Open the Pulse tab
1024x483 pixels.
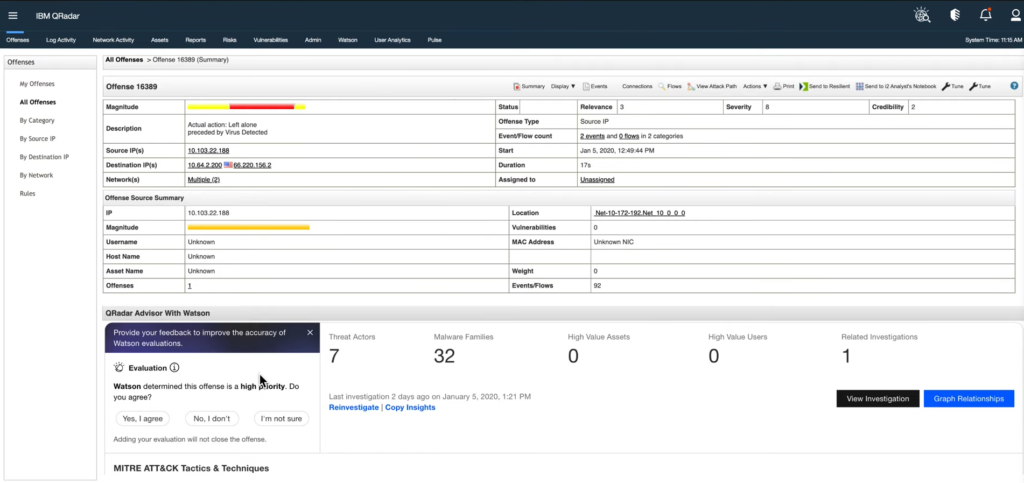434,40
